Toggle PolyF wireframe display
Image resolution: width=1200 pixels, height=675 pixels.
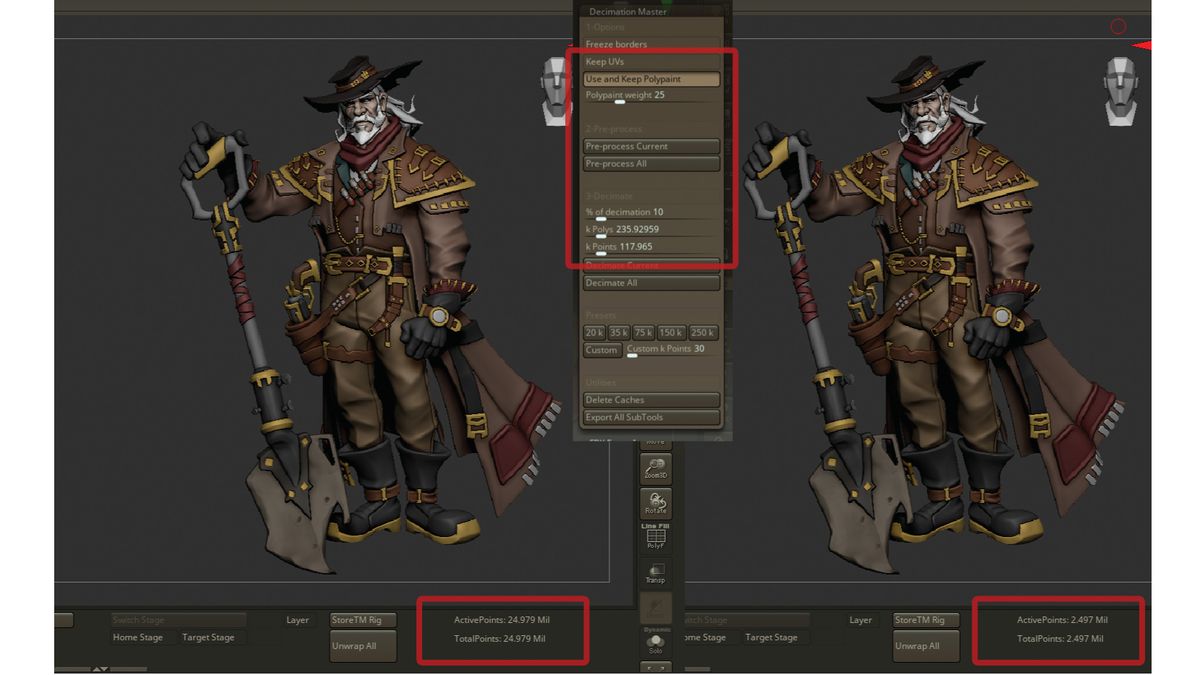click(x=655, y=536)
